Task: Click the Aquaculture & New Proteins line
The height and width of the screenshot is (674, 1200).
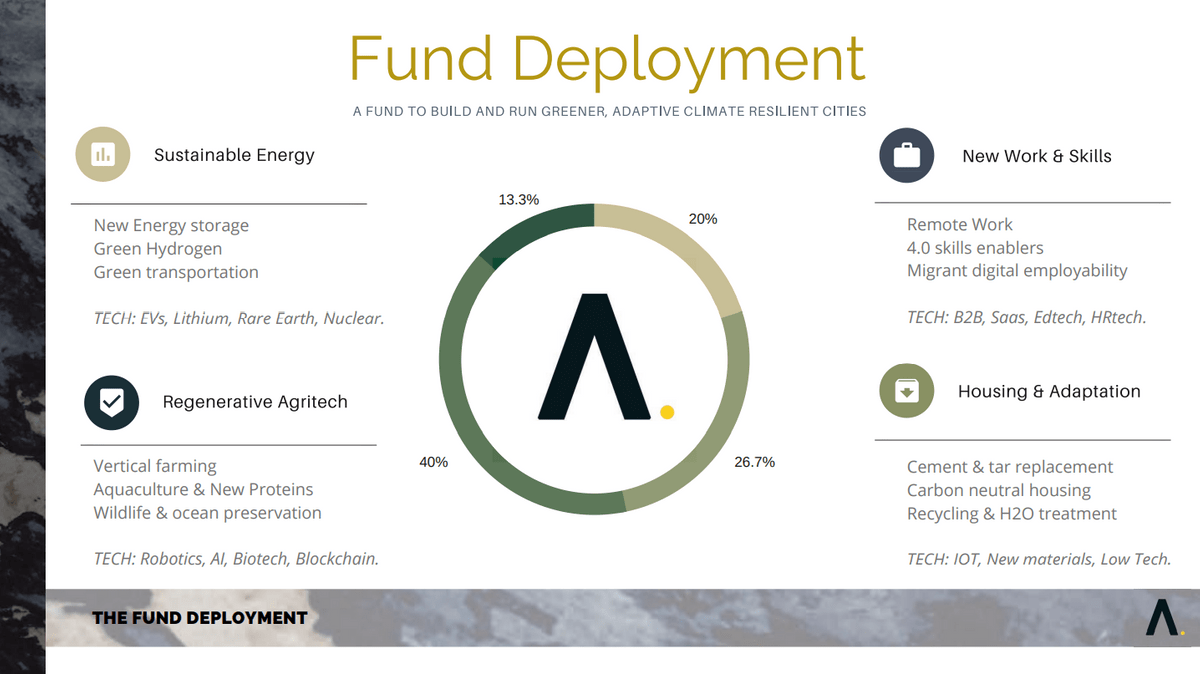Action: (203, 489)
